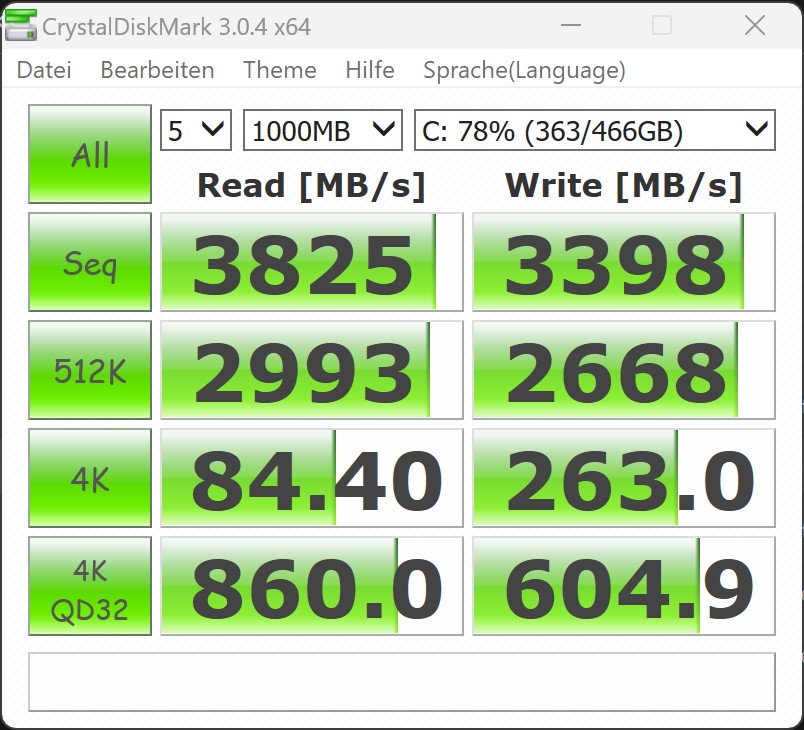Open the Datei menu
Viewport: 804px width, 730px height.
click(44, 70)
